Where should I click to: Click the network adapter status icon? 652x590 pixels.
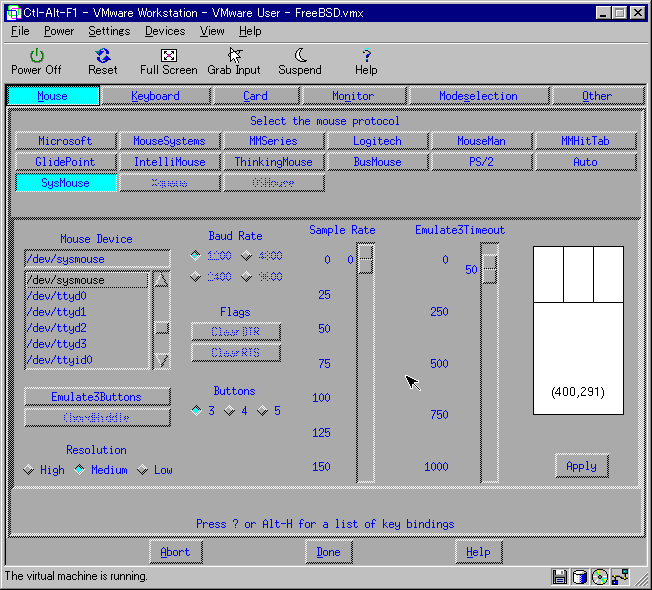click(x=620, y=577)
